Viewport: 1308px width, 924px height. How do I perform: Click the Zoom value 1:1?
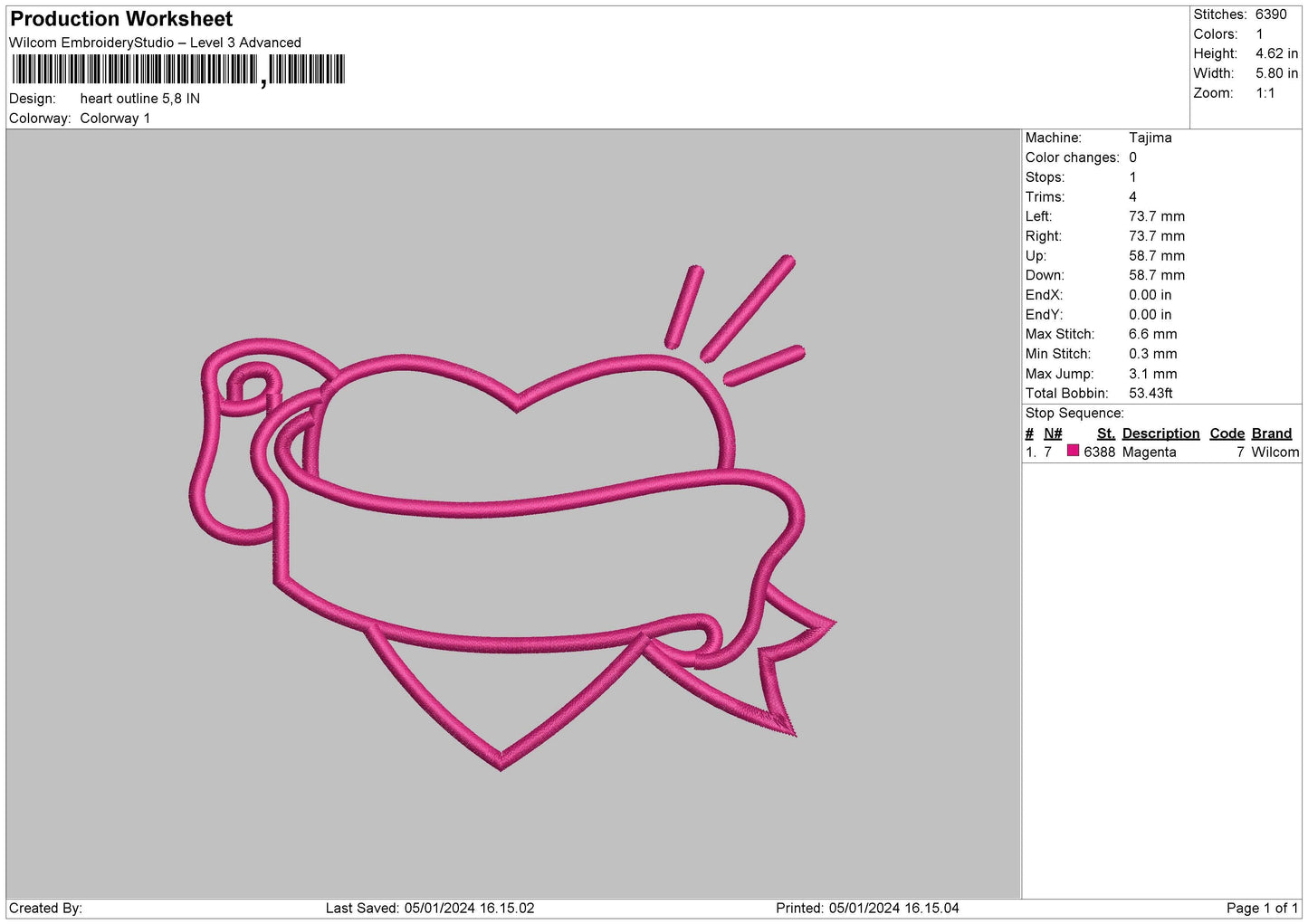point(1265,93)
